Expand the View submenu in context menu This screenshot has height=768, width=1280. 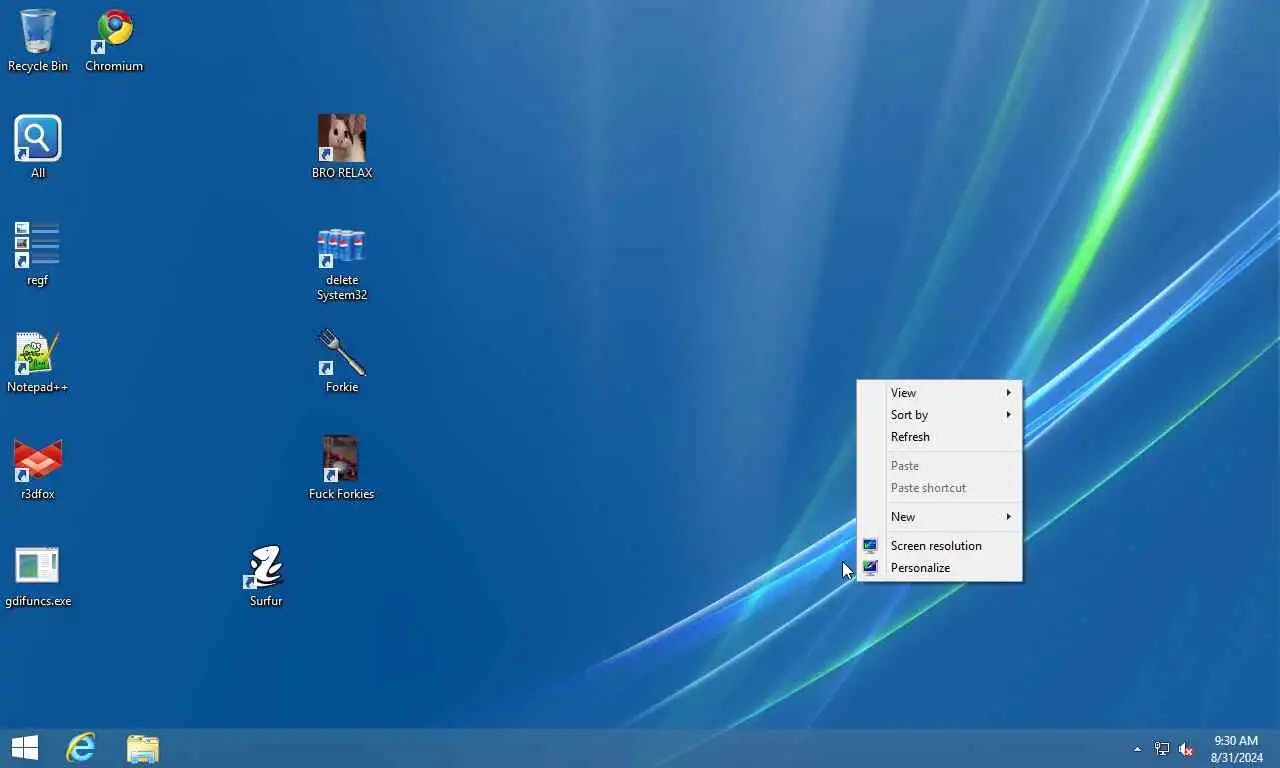(x=940, y=393)
